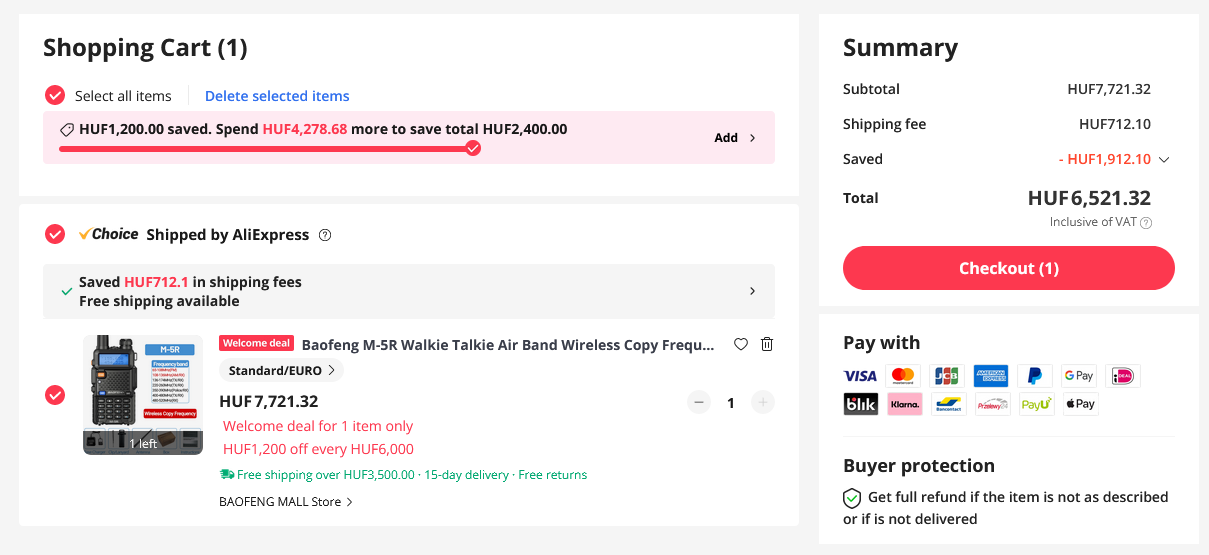Select the iDEAL payment icon

[x=1123, y=376]
